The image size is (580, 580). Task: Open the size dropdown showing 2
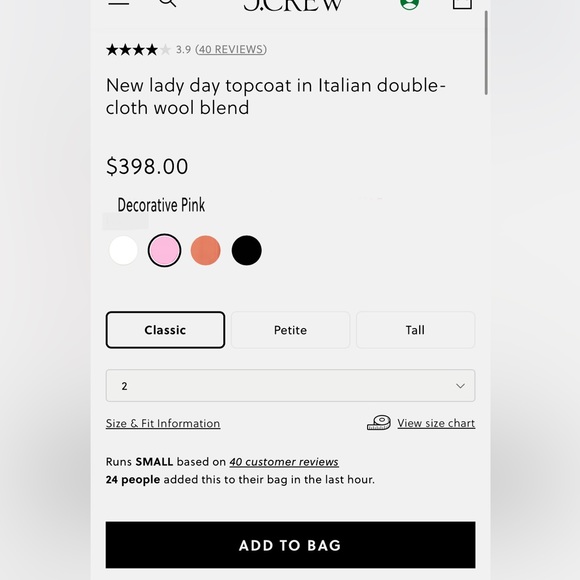point(290,385)
